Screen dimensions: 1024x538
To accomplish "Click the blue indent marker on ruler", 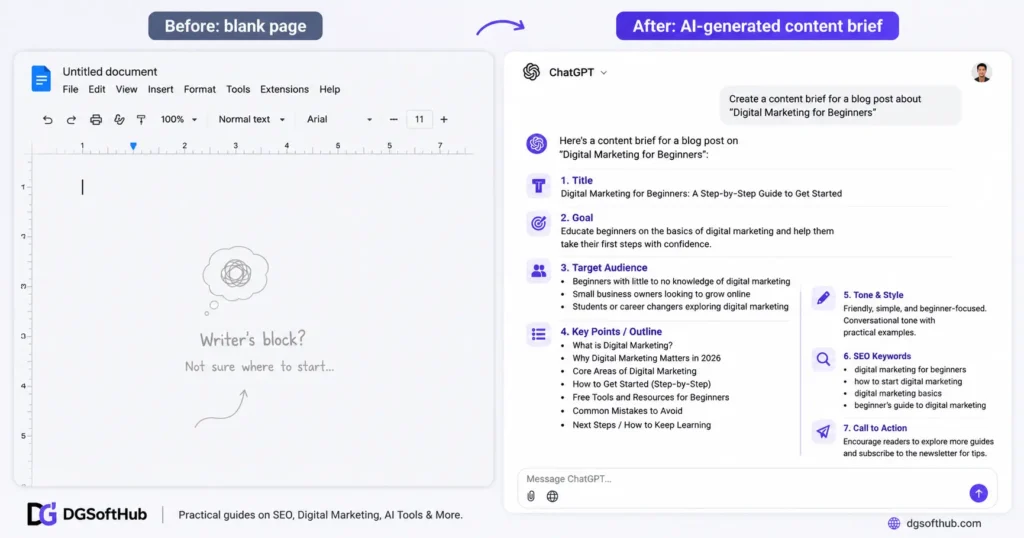I will click(133, 146).
